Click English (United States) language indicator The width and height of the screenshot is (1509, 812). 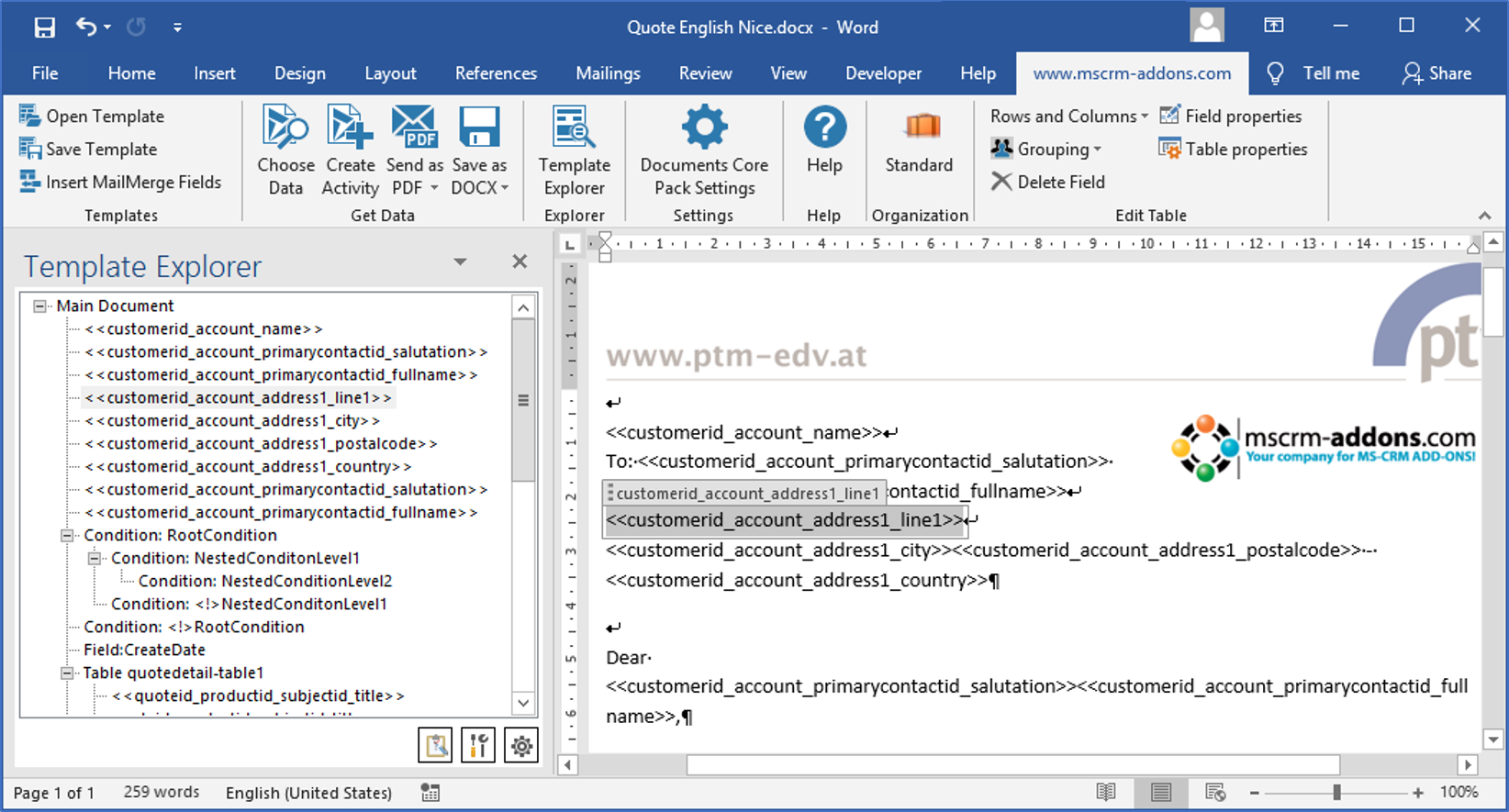point(308,793)
